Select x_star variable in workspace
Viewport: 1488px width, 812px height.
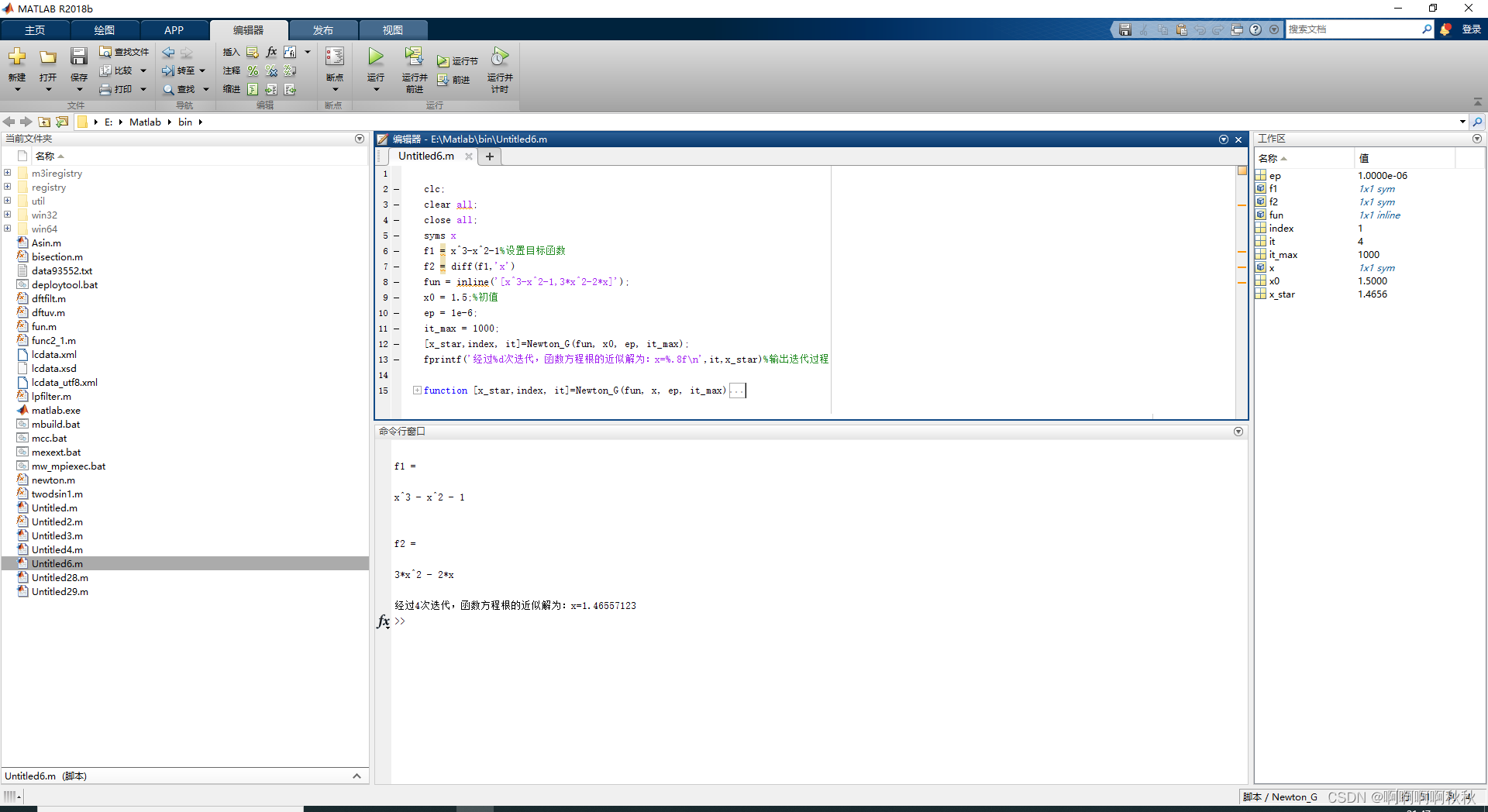(x=1282, y=294)
